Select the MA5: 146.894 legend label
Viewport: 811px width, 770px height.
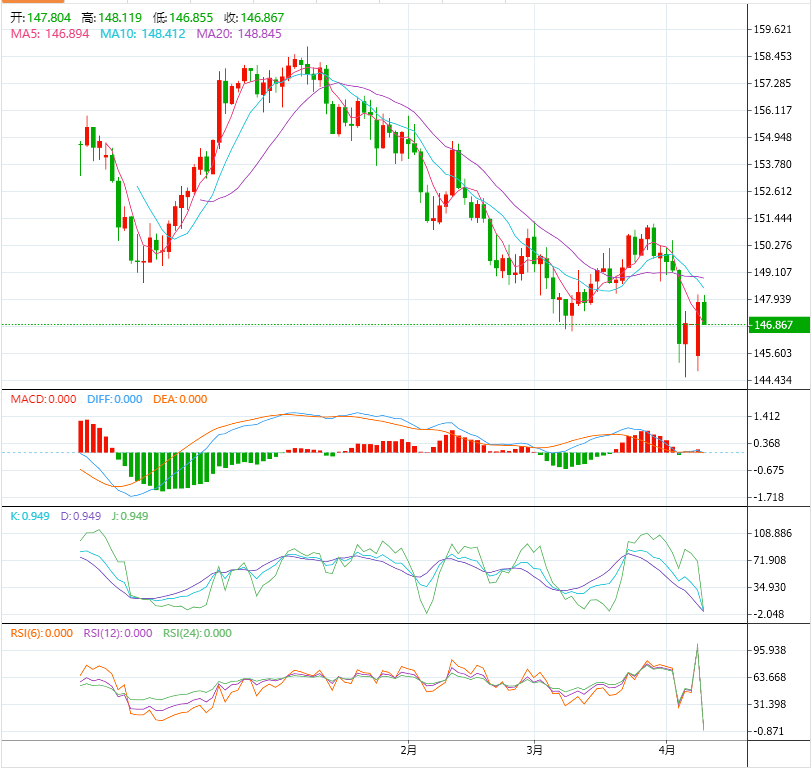(50, 34)
